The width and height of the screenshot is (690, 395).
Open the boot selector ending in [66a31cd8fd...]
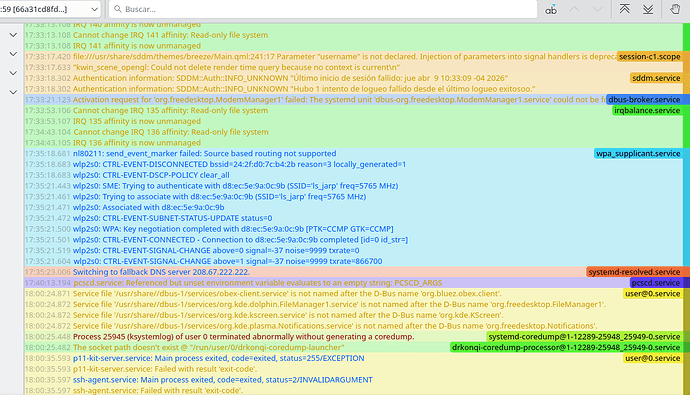(x=50, y=9)
